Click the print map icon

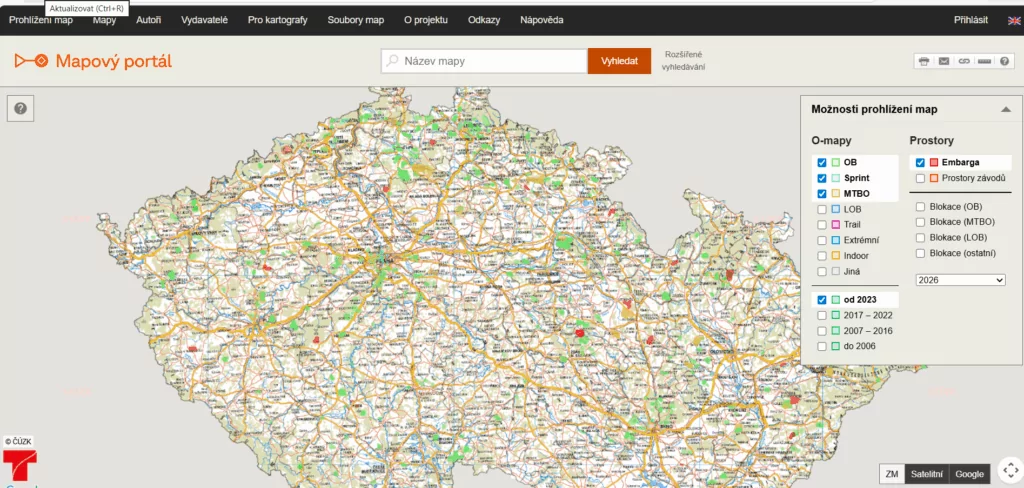point(924,61)
